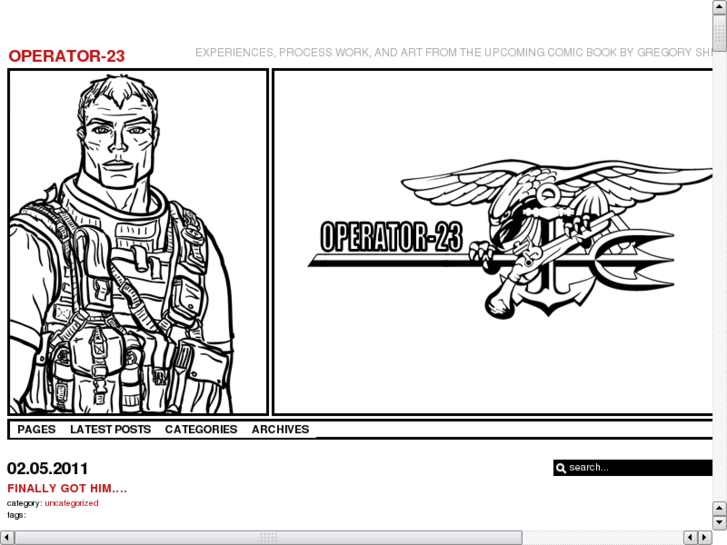Click the soldier illustration panel
Image resolution: width=727 pixels, height=545 pixels.
pos(138,242)
